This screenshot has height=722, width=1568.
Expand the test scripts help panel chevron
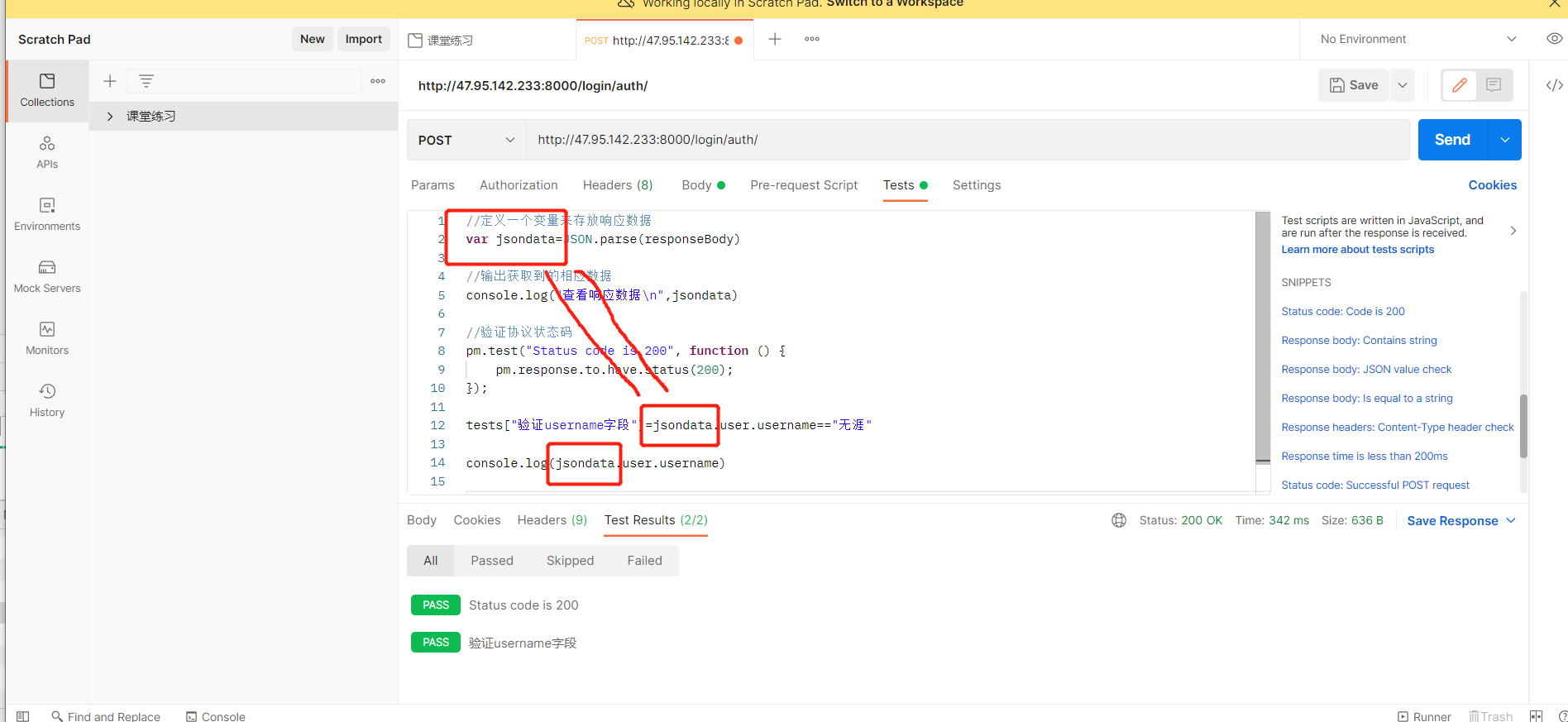pos(1513,231)
